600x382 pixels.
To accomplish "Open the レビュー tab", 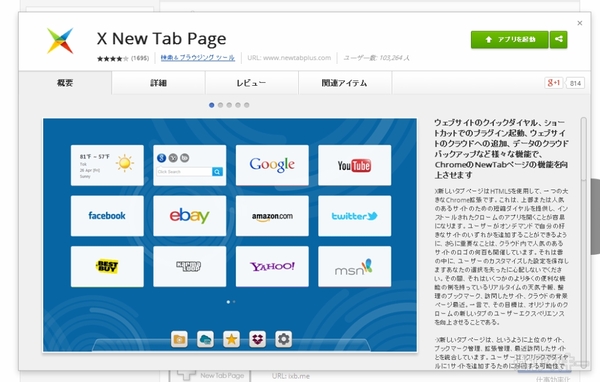I will point(251,83).
